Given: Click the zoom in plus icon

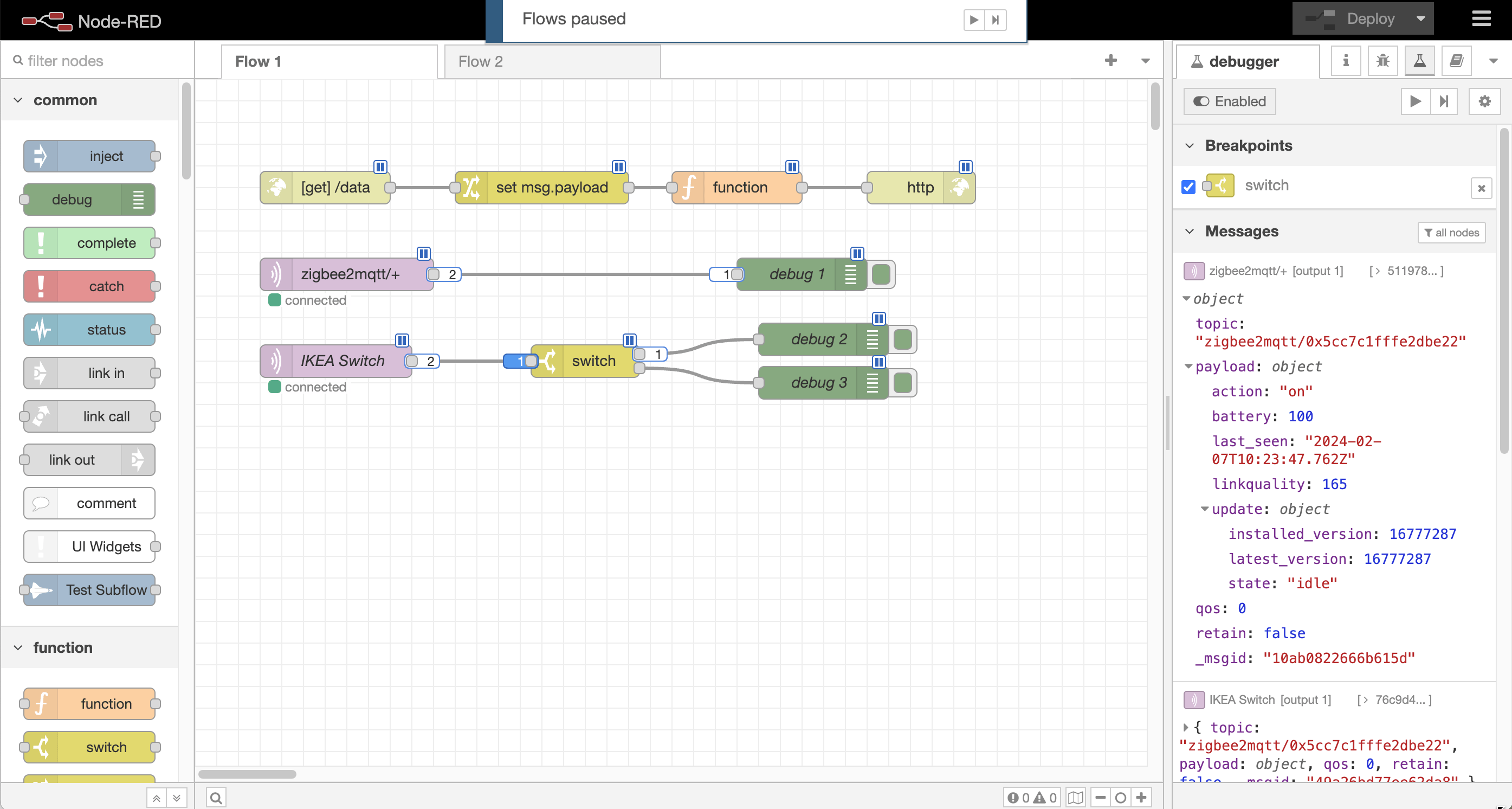Looking at the screenshot, I should 1141,797.
